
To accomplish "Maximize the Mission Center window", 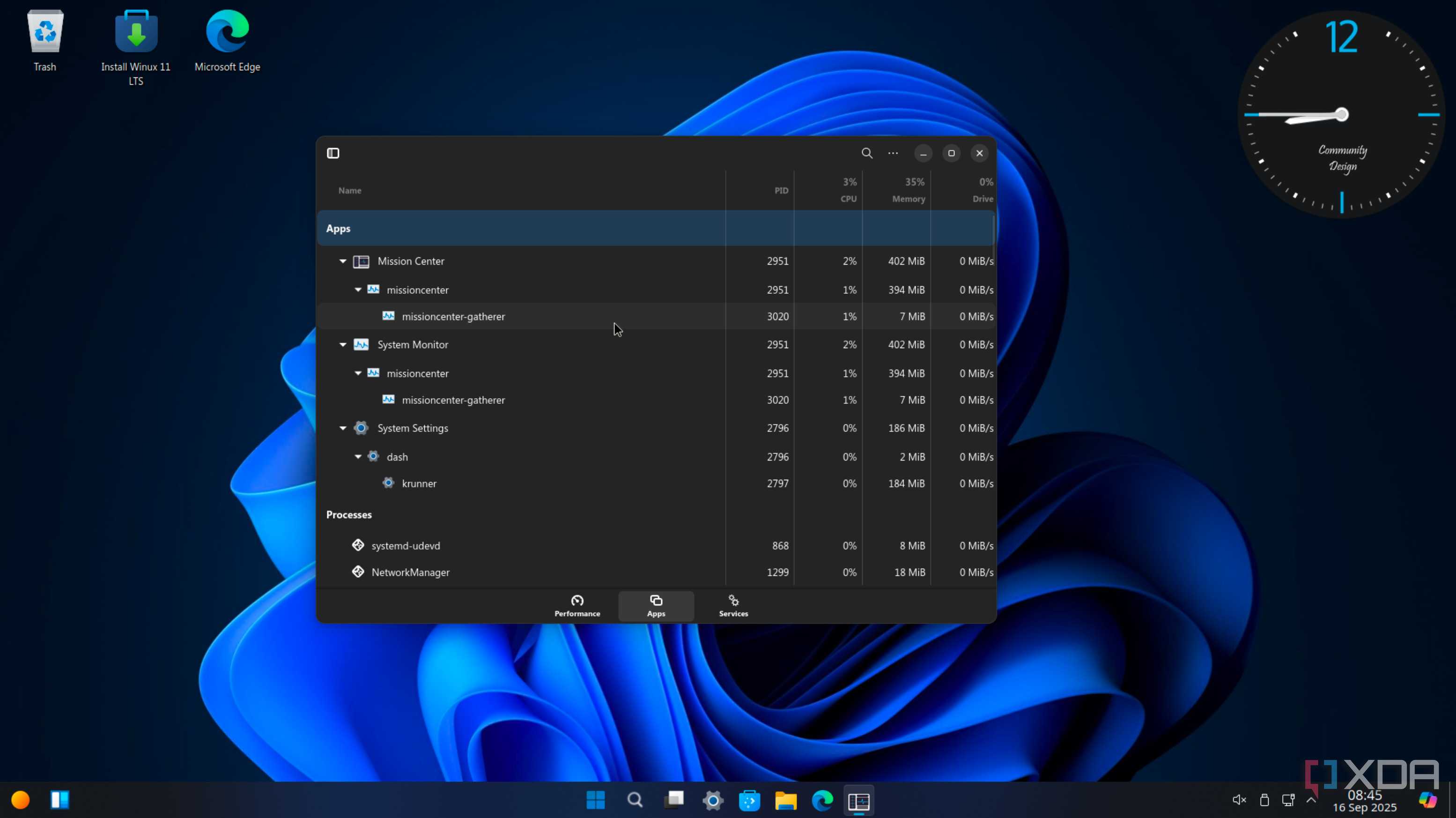I will pyautogui.click(x=951, y=153).
